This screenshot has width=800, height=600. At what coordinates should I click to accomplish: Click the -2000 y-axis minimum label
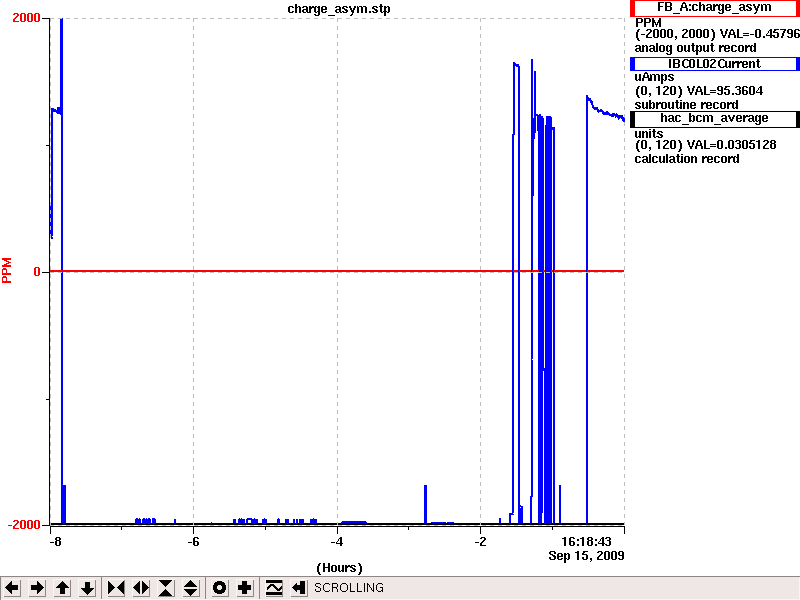click(24, 525)
